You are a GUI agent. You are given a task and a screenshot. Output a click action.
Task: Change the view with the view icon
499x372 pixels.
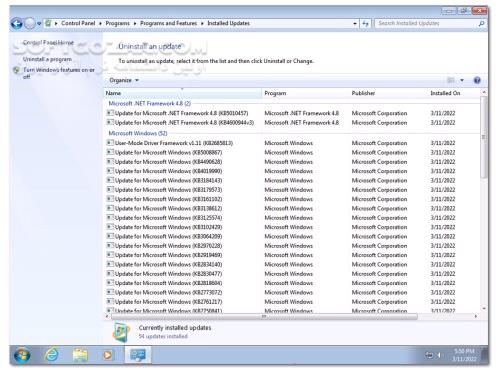(450, 80)
